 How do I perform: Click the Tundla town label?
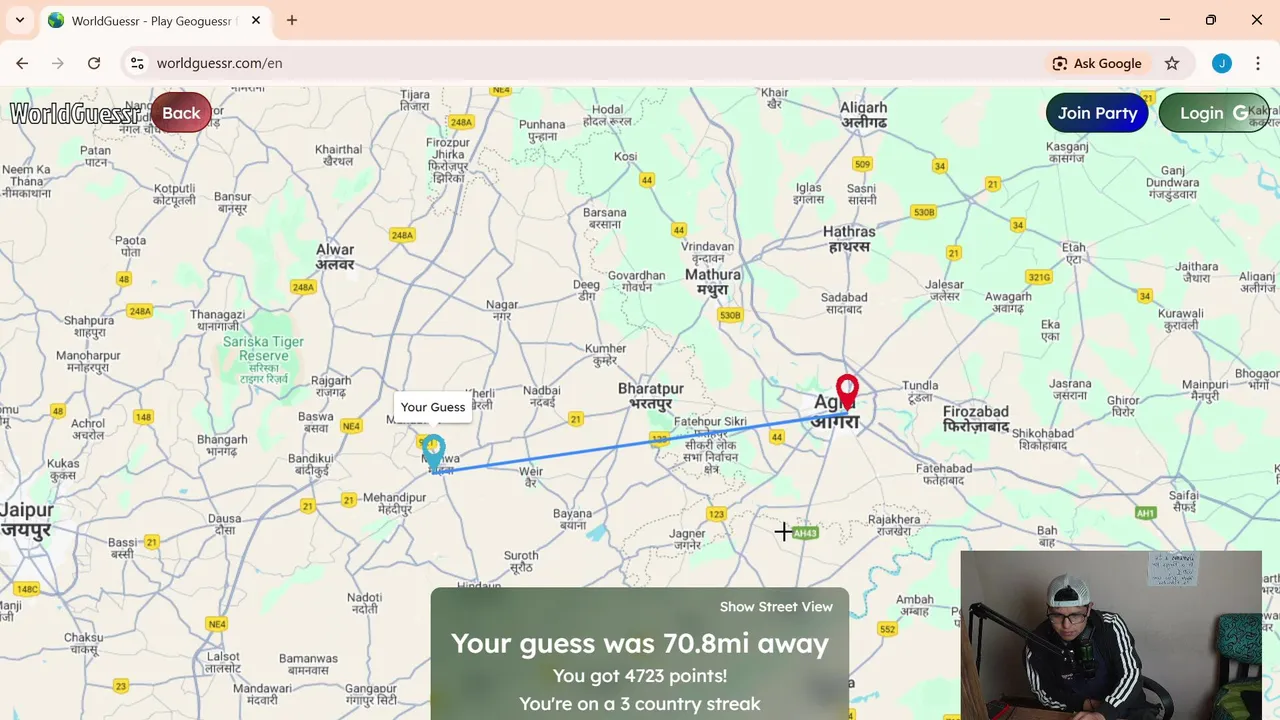(x=920, y=391)
